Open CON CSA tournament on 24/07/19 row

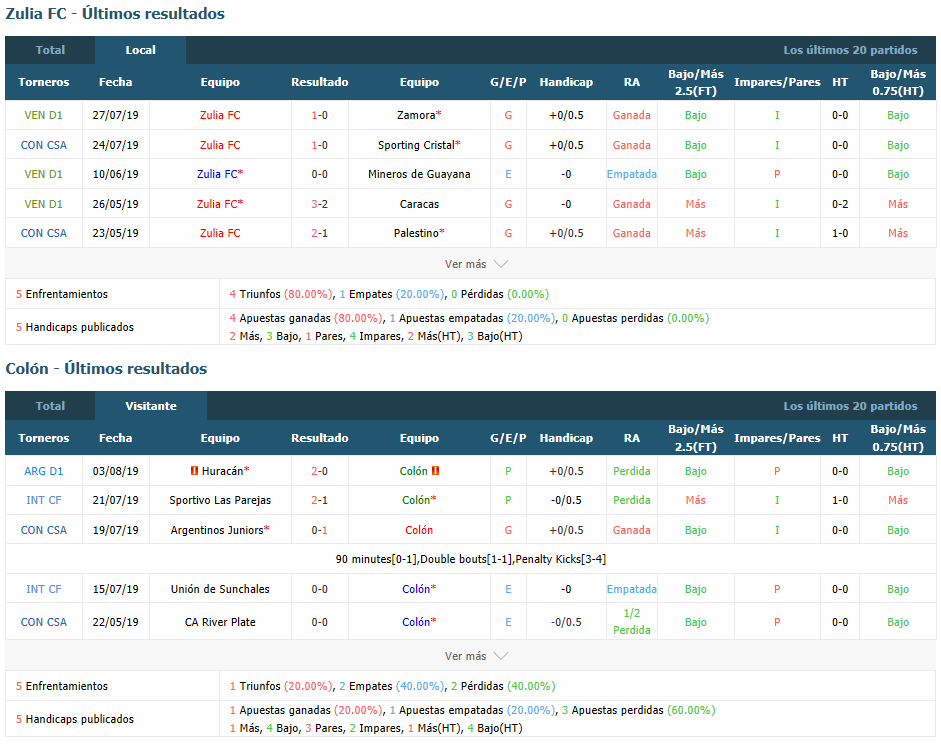(43, 145)
